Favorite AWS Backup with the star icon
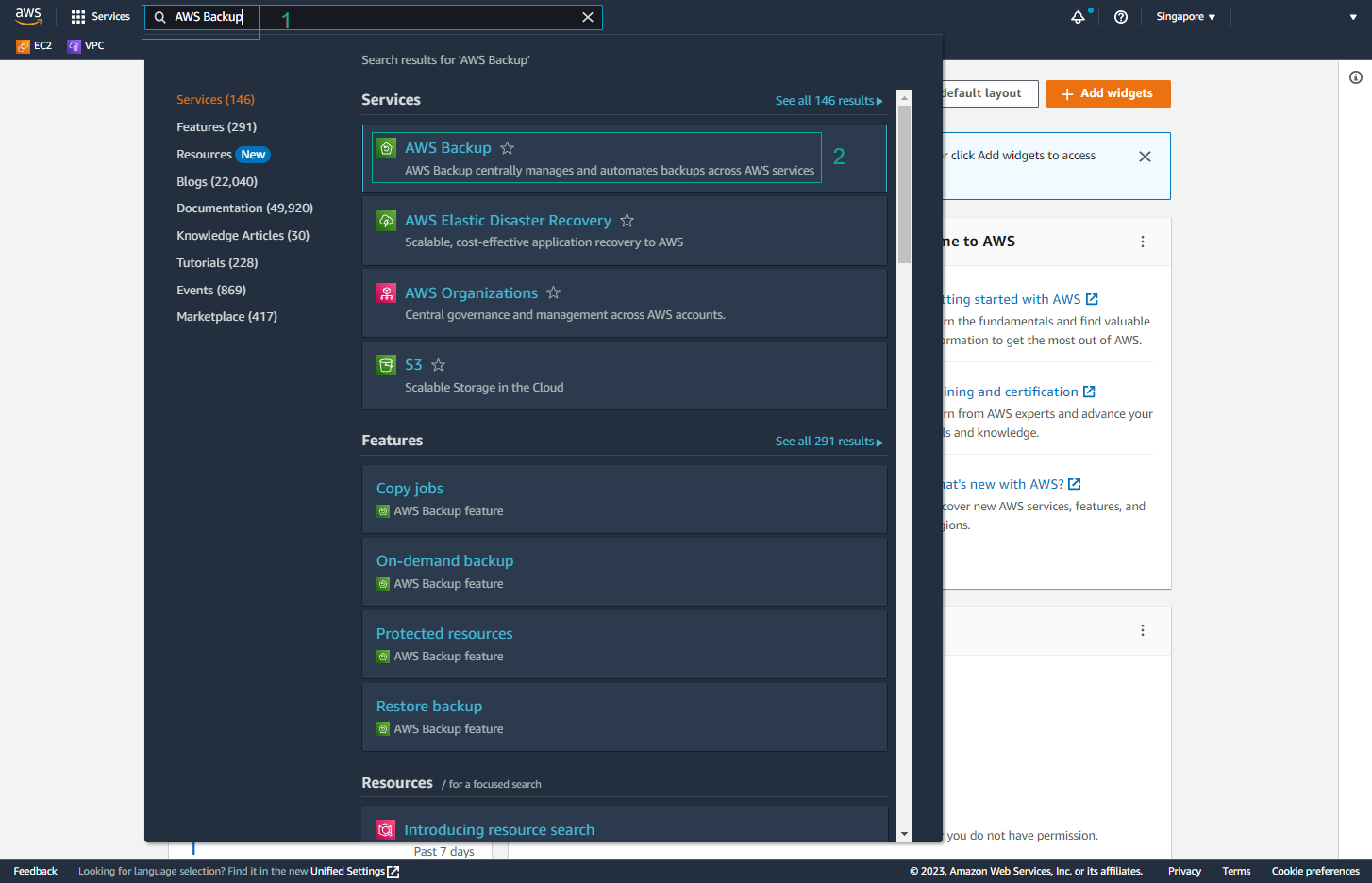This screenshot has height=883, width=1372. pos(507,148)
